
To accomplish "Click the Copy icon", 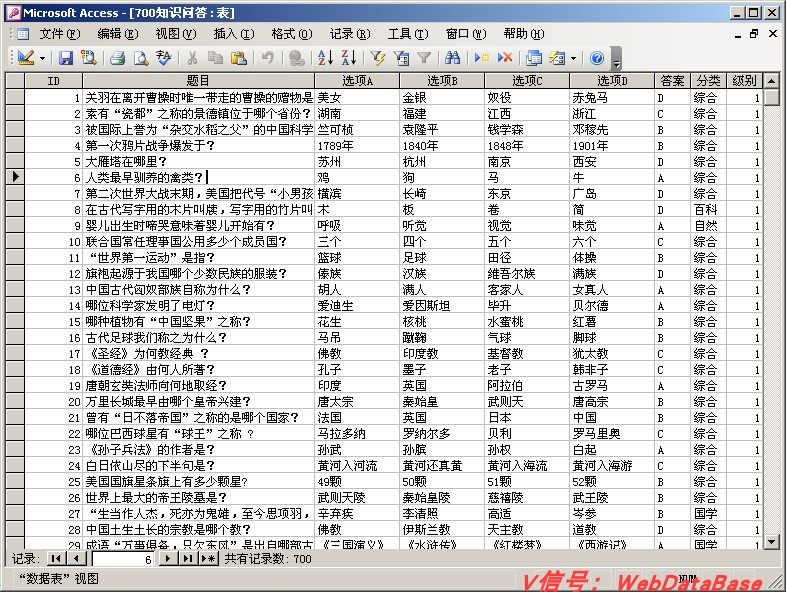I will coord(215,58).
